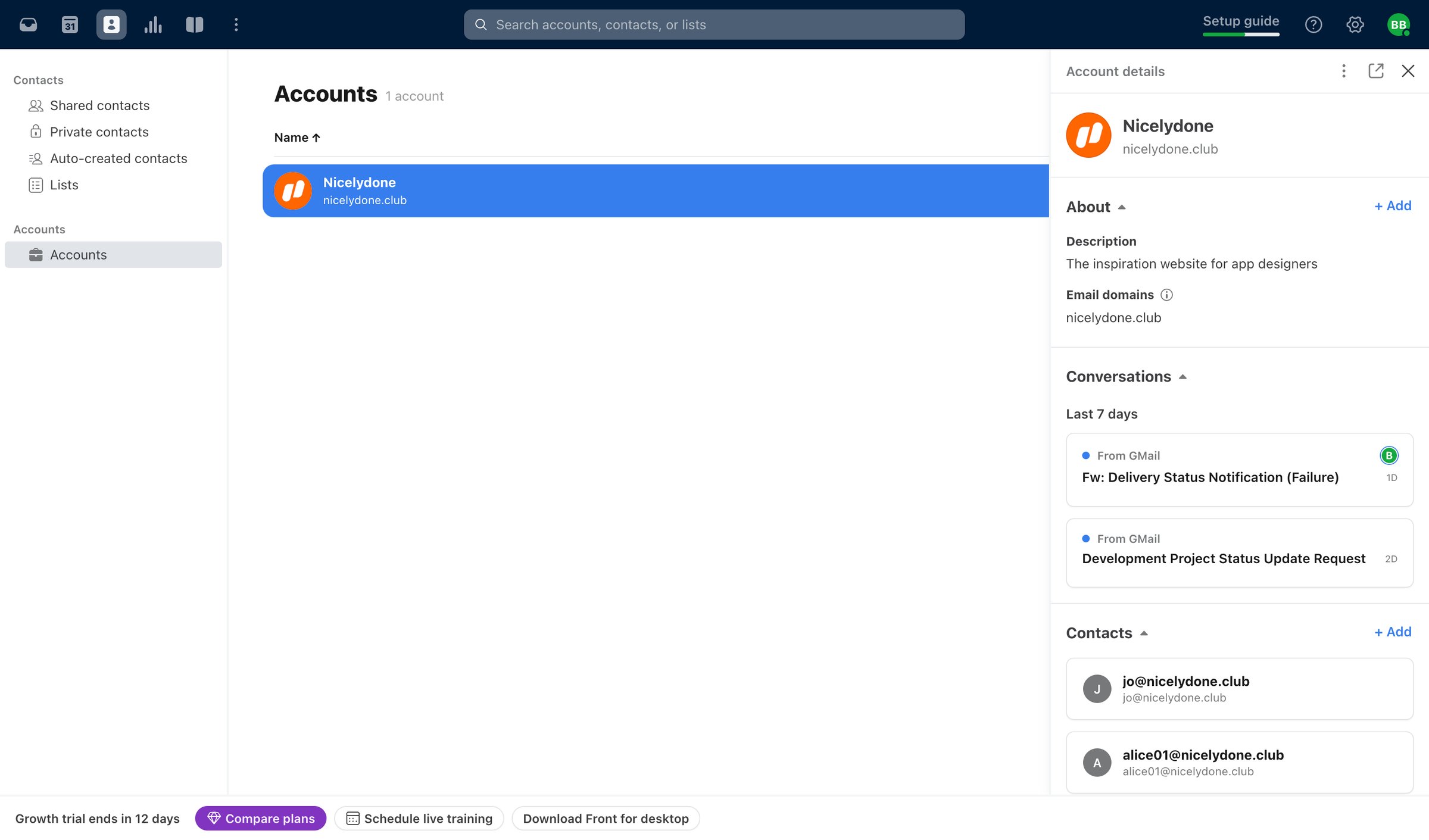The width and height of the screenshot is (1429, 840).
Task: Open the top bar more options menu
Action: pos(236,24)
